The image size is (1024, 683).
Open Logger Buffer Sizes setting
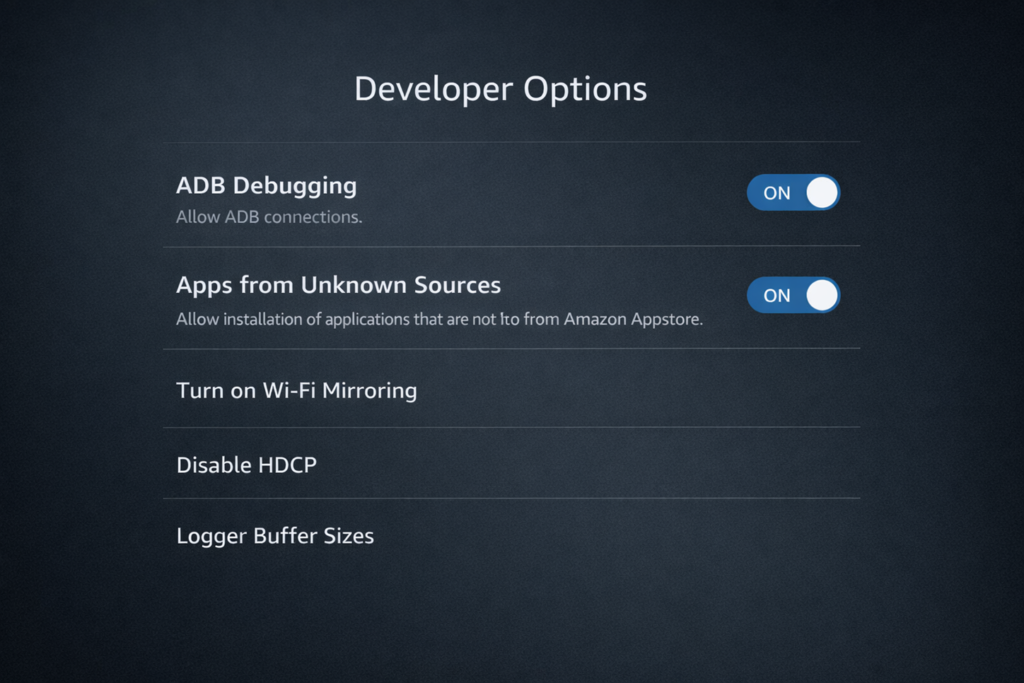[x=275, y=536]
